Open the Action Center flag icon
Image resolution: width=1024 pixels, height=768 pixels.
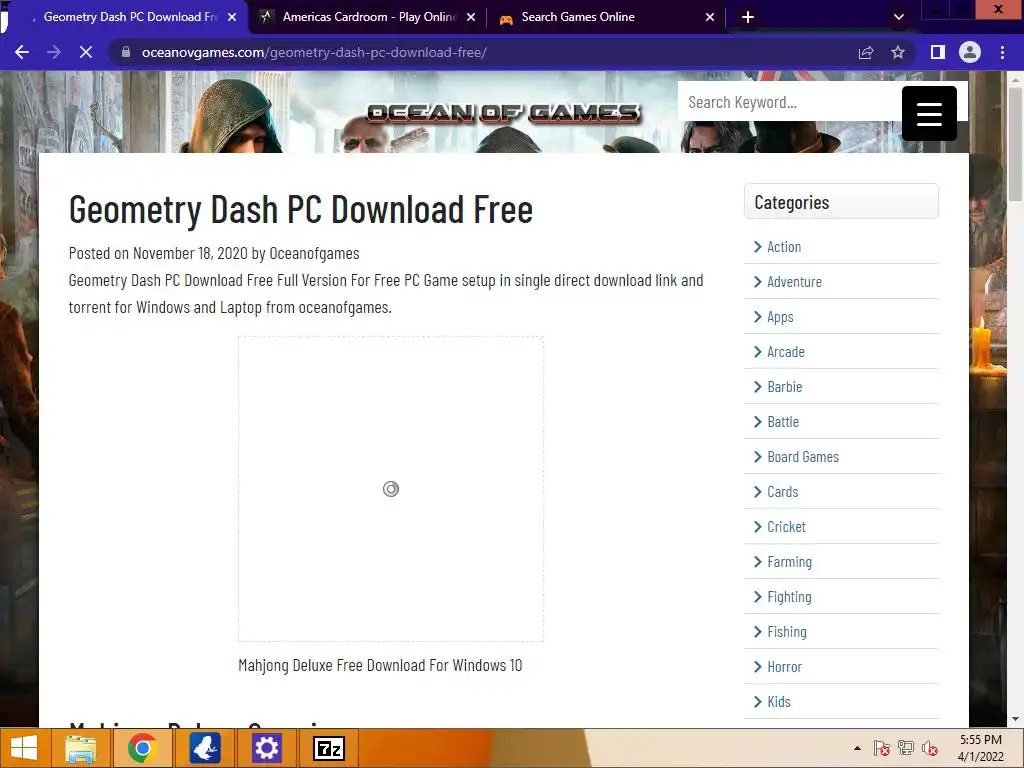[881, 748]
